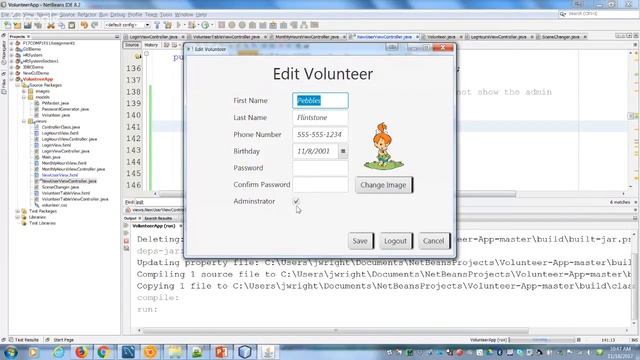Click the Last Name field containing Flintstone

[x=320, y=118]
